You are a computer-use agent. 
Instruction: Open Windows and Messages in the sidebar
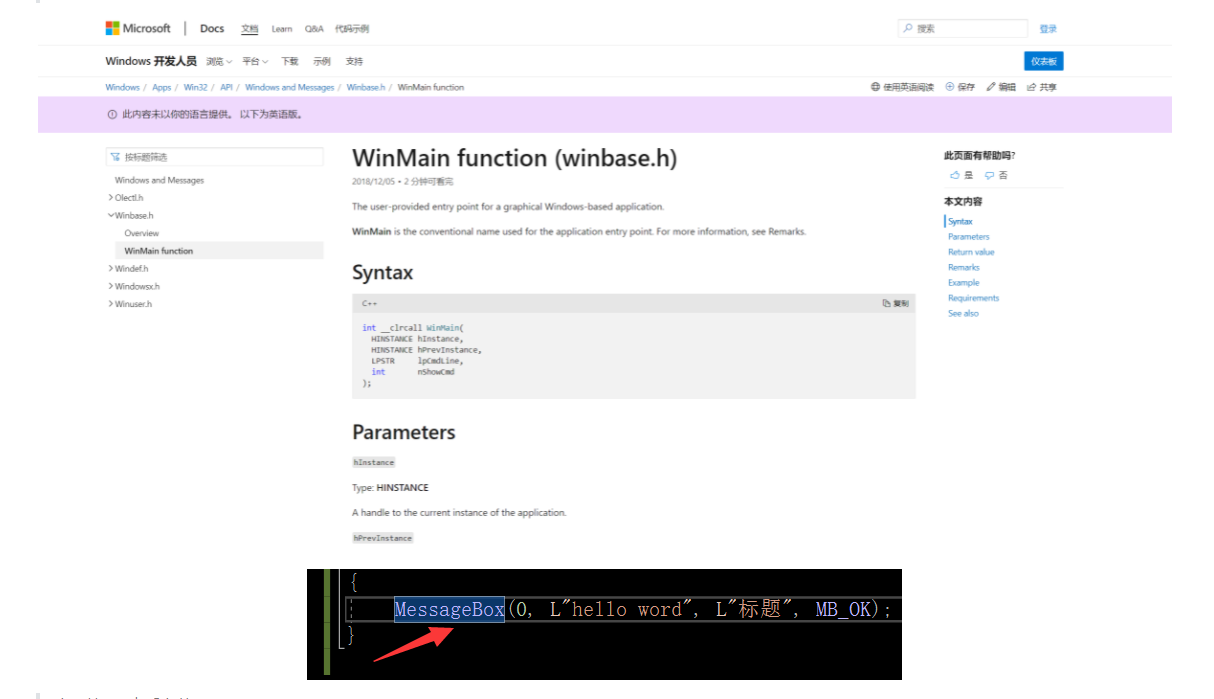tap(159, 180)
